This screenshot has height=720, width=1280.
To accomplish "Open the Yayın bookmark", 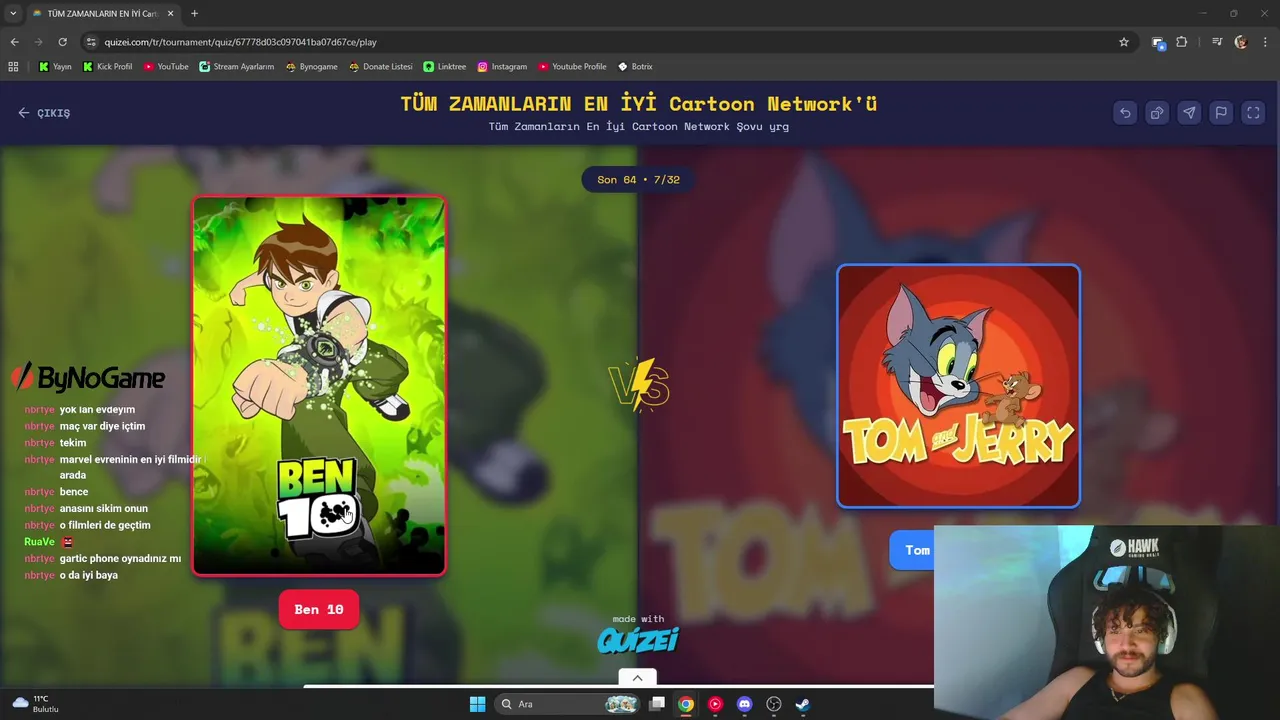I will (55, 66).
